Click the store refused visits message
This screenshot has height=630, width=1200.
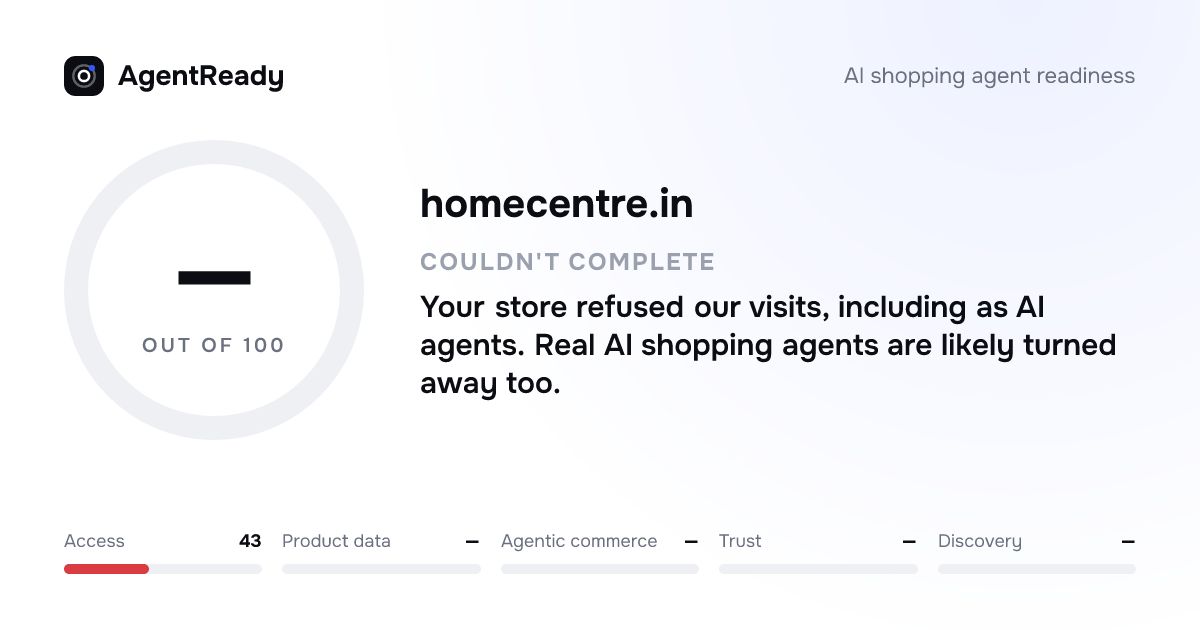pyautogui.click(x=768, y=345)
